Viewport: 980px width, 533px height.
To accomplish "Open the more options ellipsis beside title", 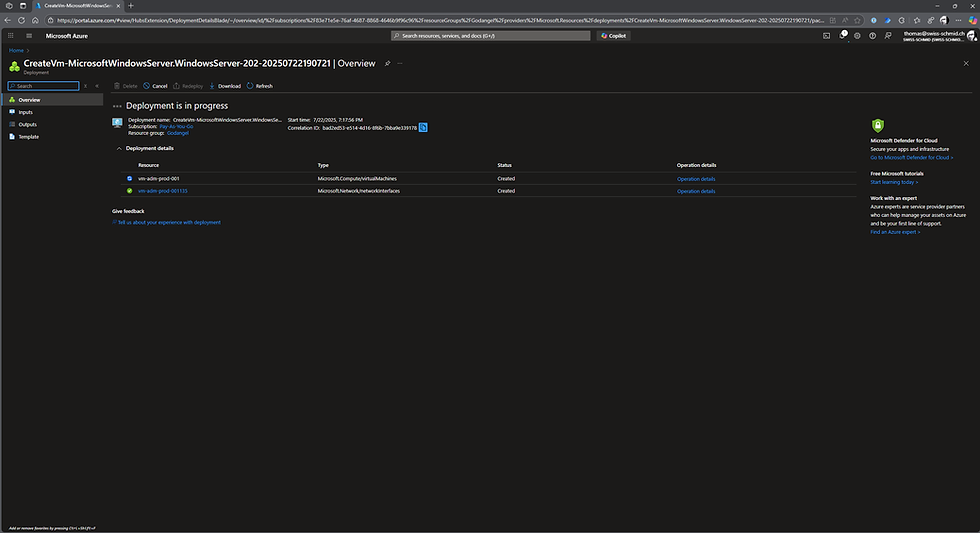I will (400, 63).
